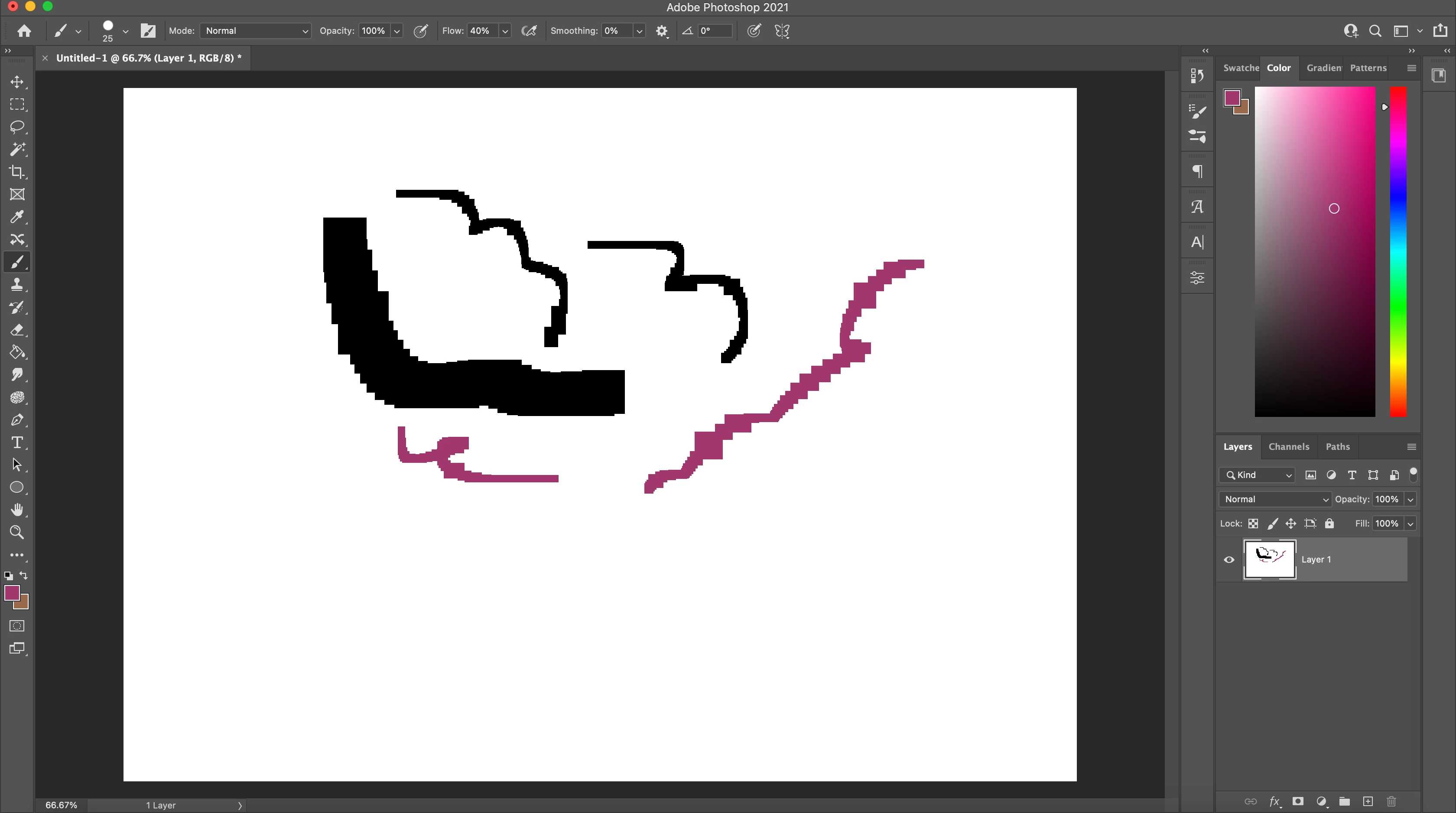This screenshot has height=813, width=1456.
Task: Create a new layer with plus icon
Action: 1368,801
